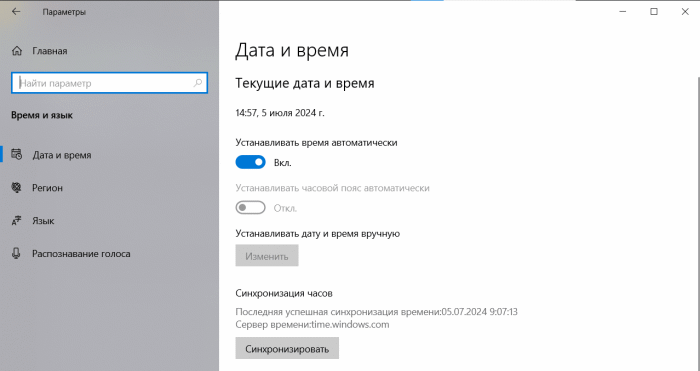Click the Время и язык category label
This screenshot has width=700, height=371.
42,116
